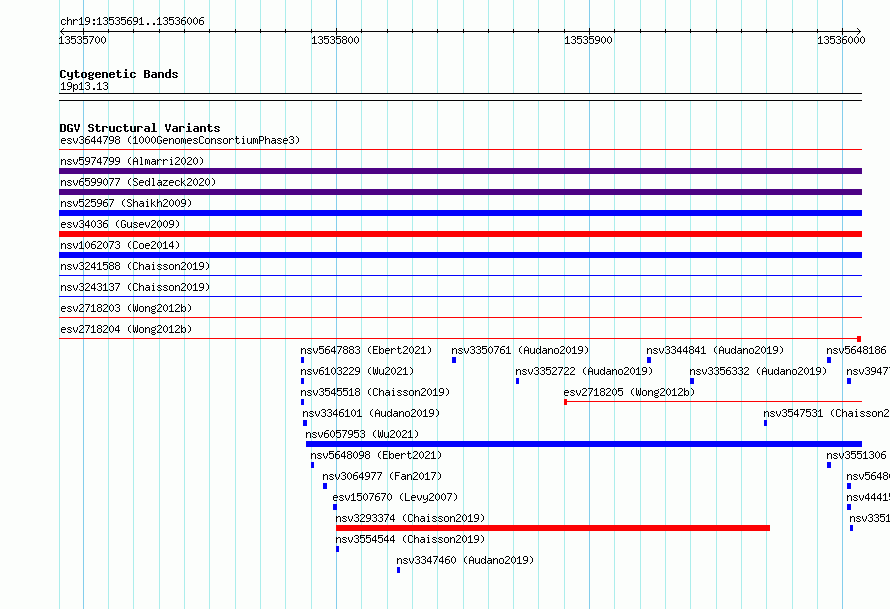Click the nsv3241588 (Chaisson2019) label

(x=135, y=266)
